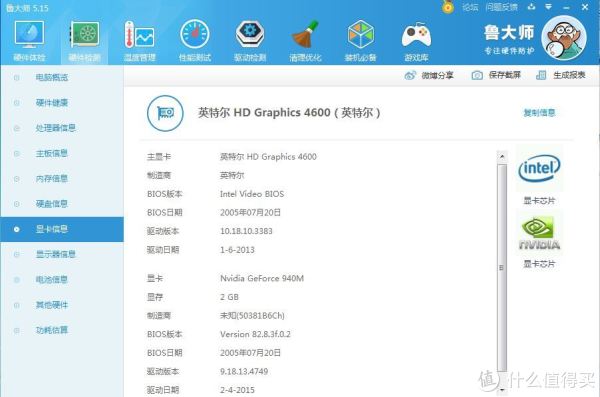Open 驱动检测 driver detection icon
Viewport: 600px width, 397px height.
[x=250, y=40]
